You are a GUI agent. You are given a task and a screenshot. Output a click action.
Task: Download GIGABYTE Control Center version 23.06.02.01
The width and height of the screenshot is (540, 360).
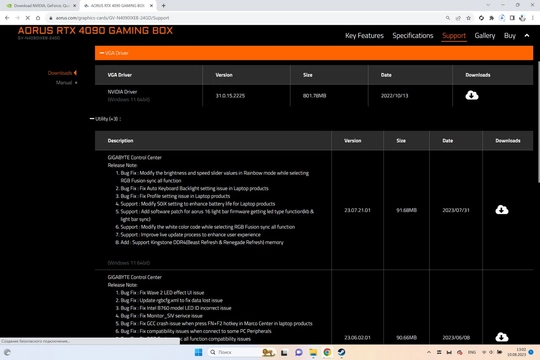[x=502, y=337]
